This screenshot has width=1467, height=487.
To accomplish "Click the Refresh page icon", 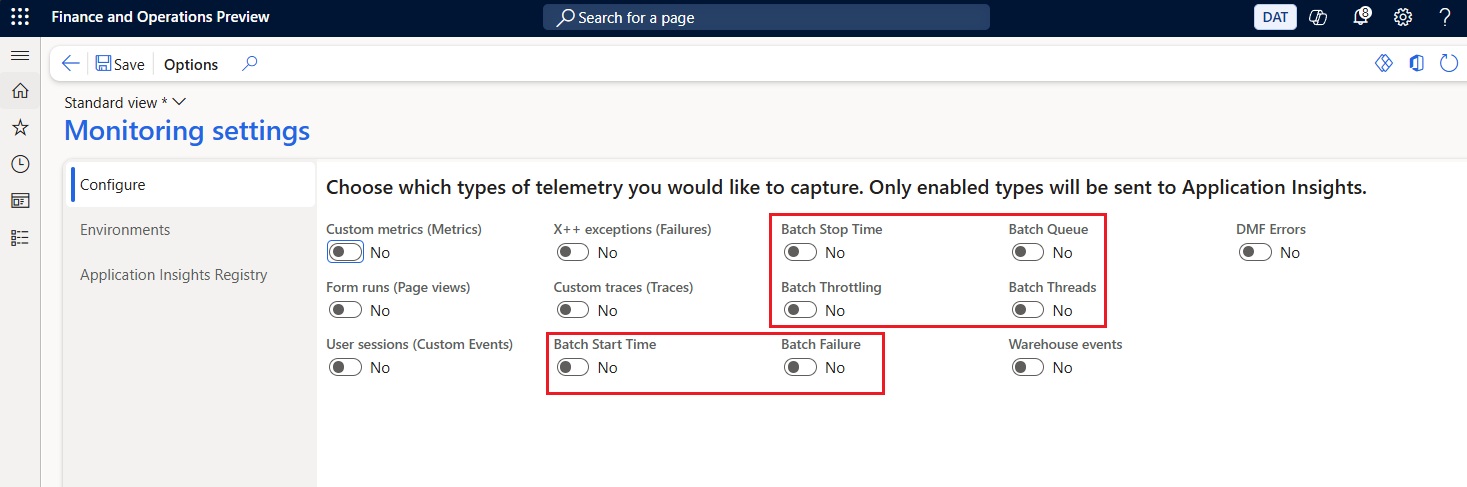I will pyautogui.click(x=1448, y=64).
